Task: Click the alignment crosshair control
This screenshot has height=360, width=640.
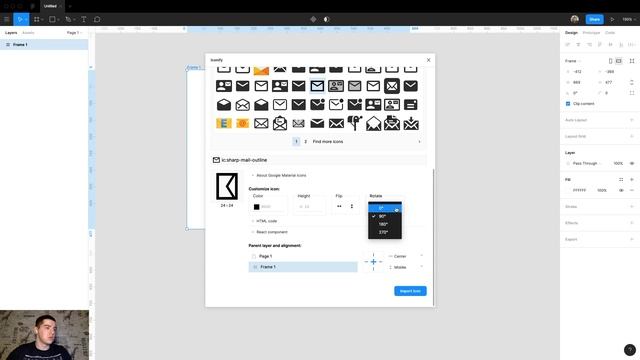Action: [x=373, y=262]
